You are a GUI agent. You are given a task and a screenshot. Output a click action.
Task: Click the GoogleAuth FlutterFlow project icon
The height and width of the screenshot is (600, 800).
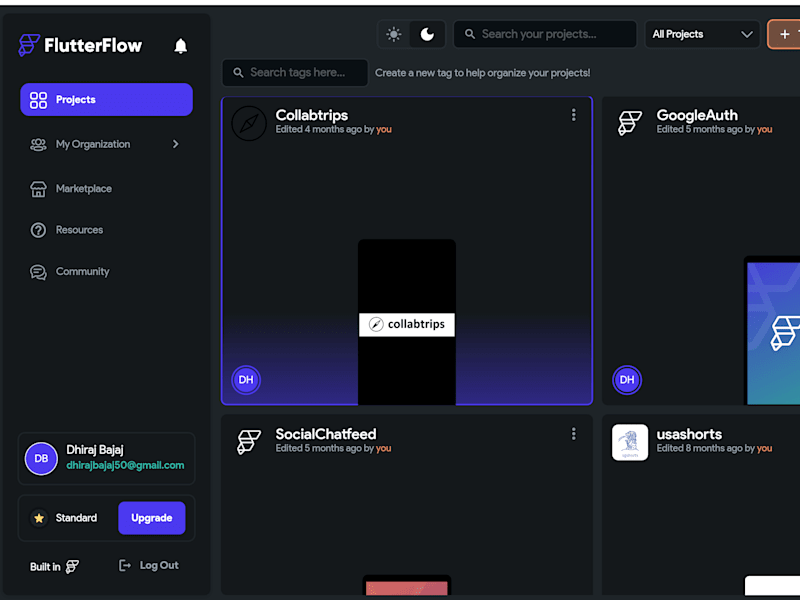[x=630, y=123]
